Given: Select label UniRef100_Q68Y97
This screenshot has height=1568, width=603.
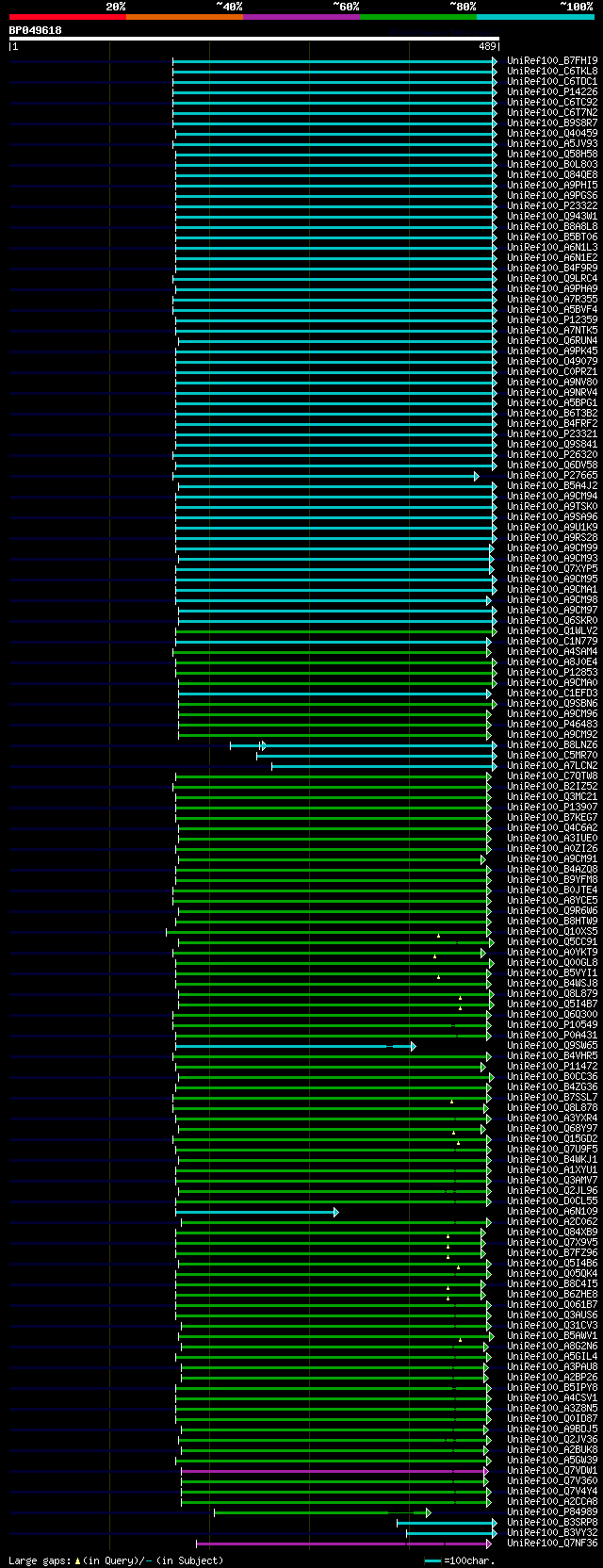Looking at the screenshot, I should click(552, 1128).
